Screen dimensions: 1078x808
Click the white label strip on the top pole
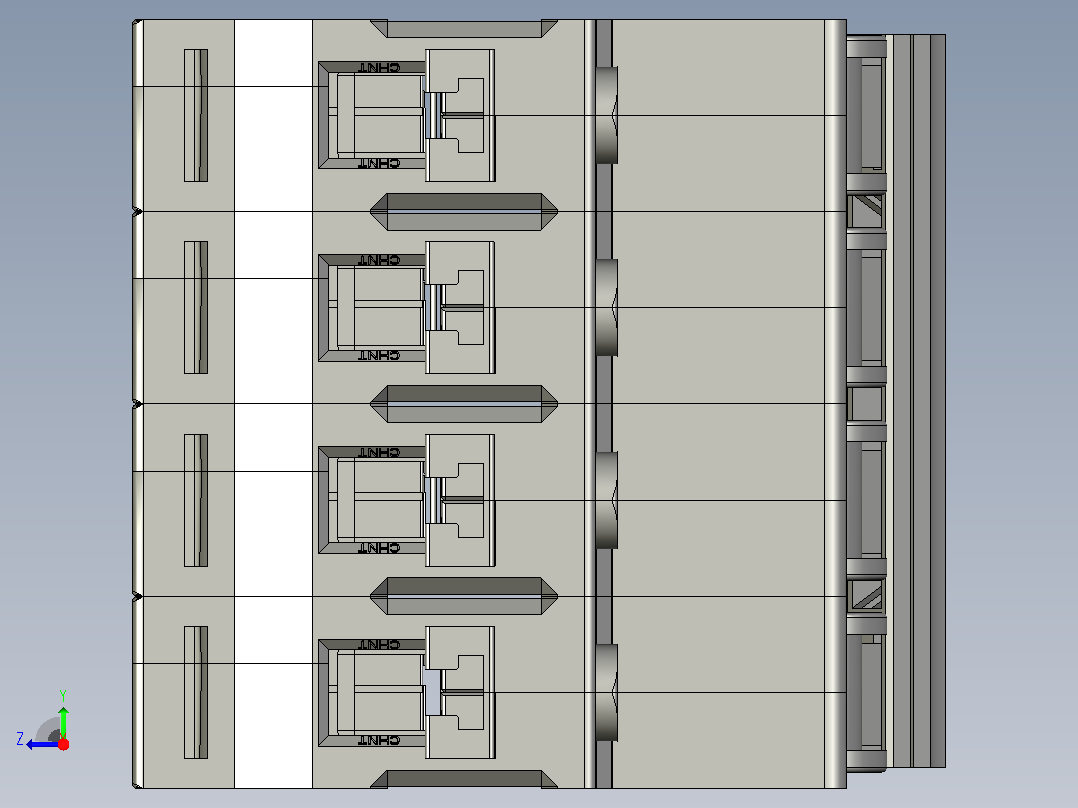pyautogui.click(x=274, y=116)
